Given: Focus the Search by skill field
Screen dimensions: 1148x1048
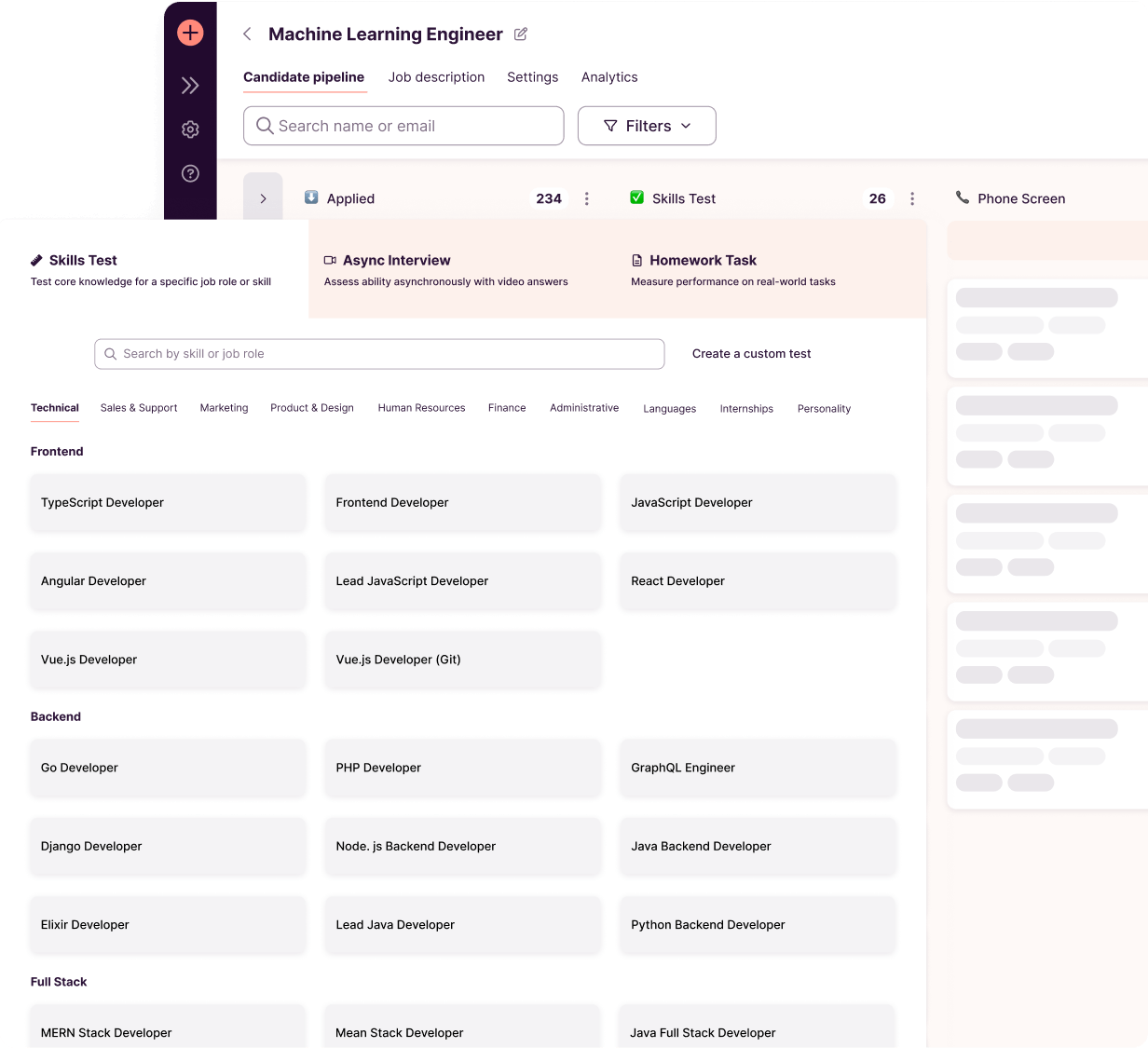Looking at the screenshot, I should tap(379, 354).
